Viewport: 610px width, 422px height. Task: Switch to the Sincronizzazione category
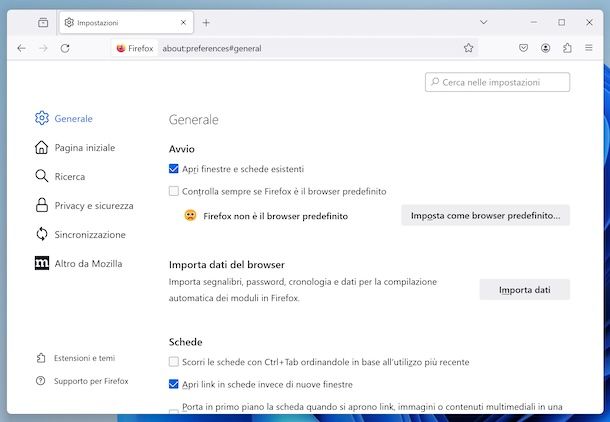(80, 235)
